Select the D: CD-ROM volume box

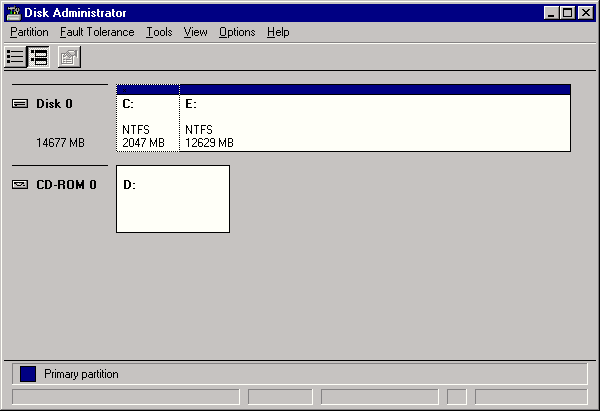[173, 199]
